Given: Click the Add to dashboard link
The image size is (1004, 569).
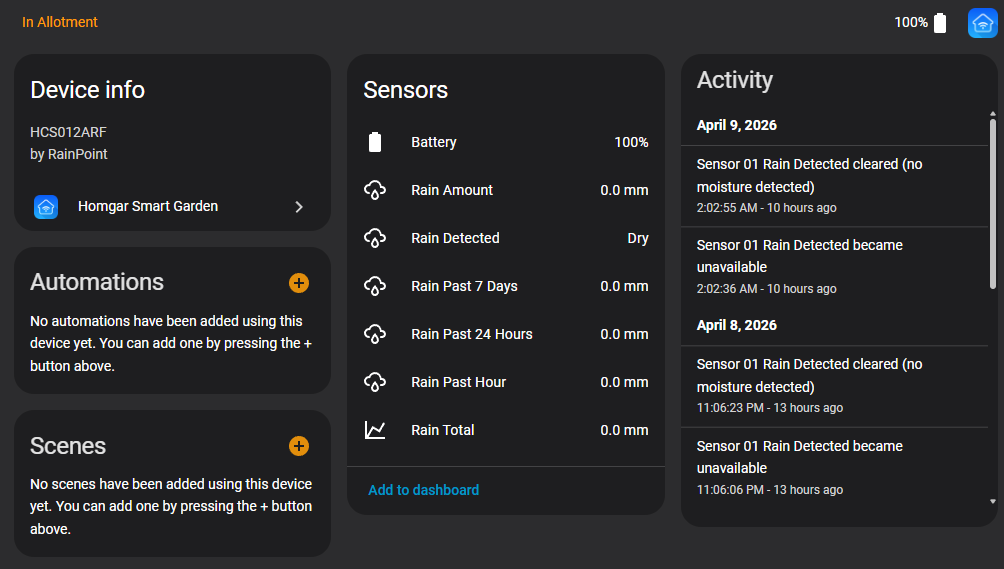Looking at the screenshot, I should click(423, 490).
